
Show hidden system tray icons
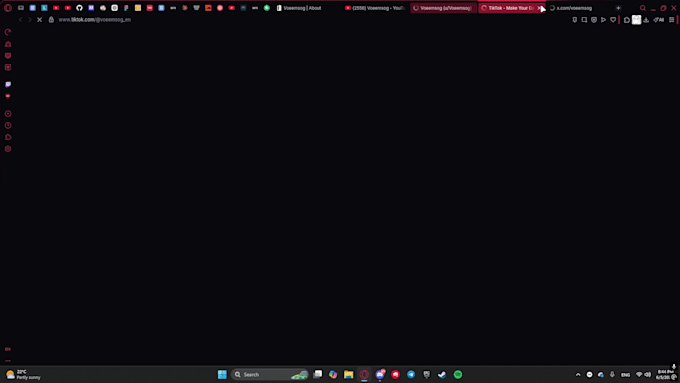(x=578, y=374)
